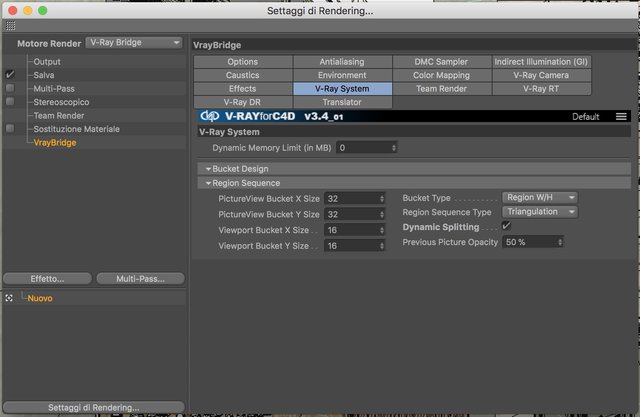The width and height of the screenshot is (640, 417).
Task: Click the bottom Settaggi di Rendering... button
Action: [x=93, y=407]
